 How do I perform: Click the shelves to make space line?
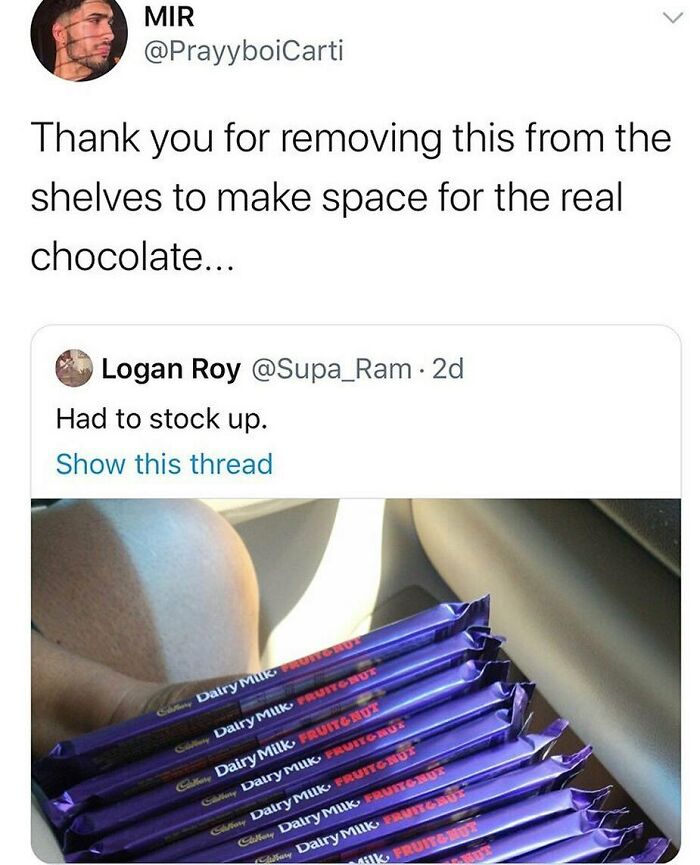click(x=327, y=197)
